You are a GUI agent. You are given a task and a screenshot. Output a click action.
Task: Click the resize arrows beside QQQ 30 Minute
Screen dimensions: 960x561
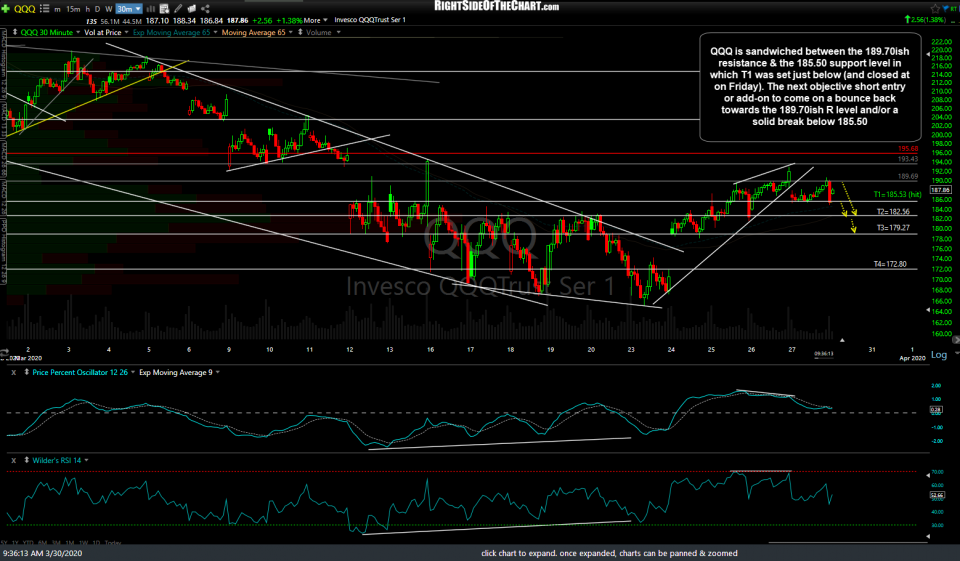point(15,32)
